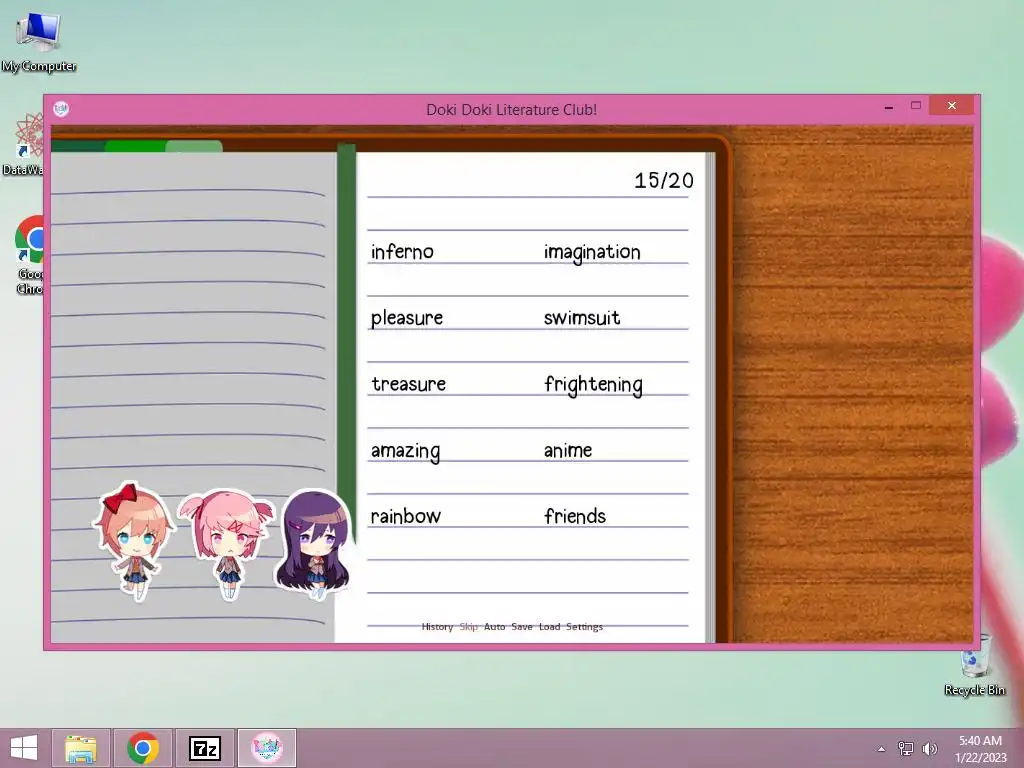Image resolution: width=1024 pixels, height=768 pixels.
Task: Select the word "treasure"
Action: [x=409, y=384]
